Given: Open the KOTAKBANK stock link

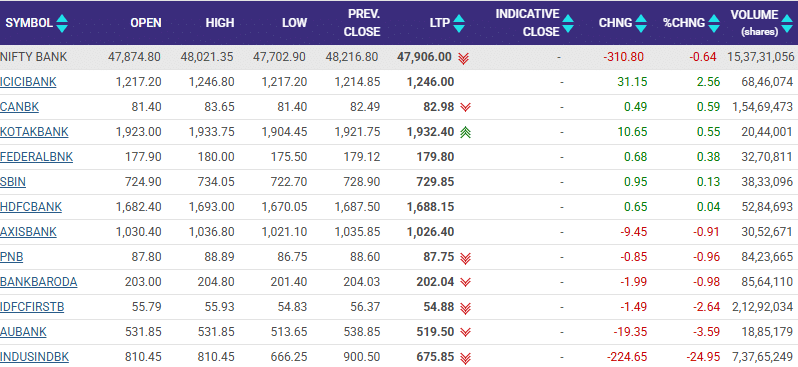Looking at the screenshot, I should click(x=34, y=132).
